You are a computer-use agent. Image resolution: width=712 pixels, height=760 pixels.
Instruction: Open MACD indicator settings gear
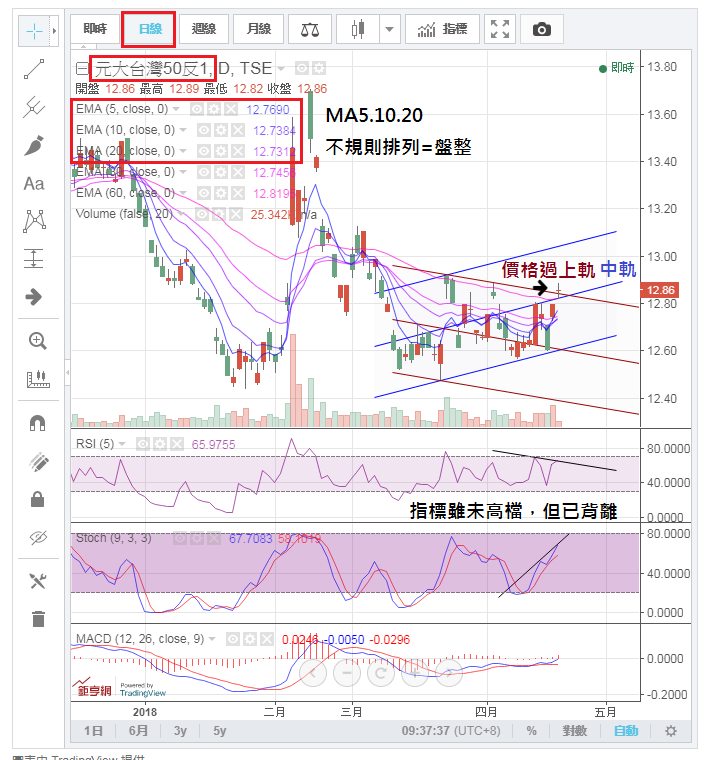(250, 639)
